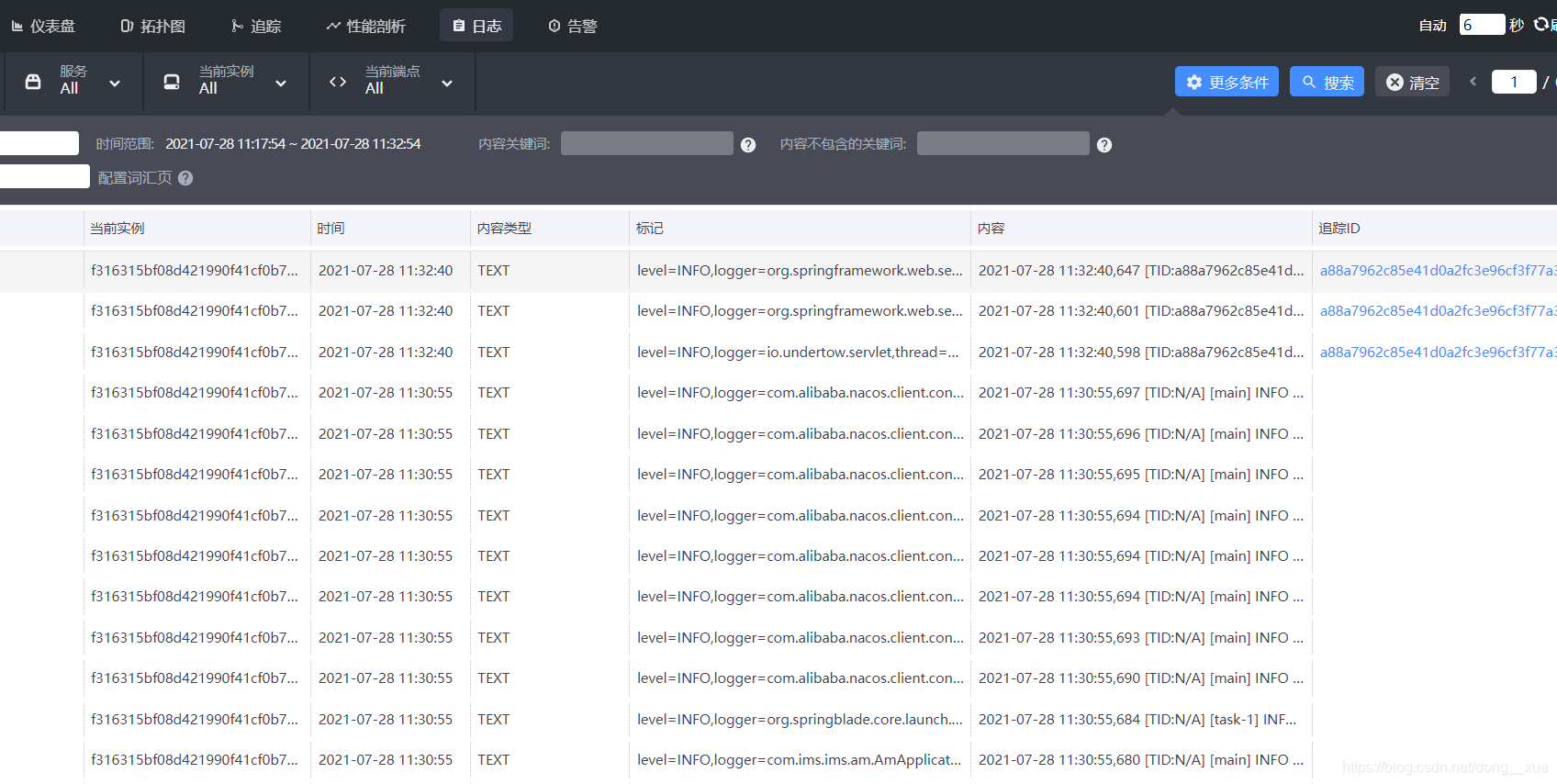The image size is (1557, 784).
Task: Click help icon beside 内容不包含的关键词 field
Action: point(1104,145)
